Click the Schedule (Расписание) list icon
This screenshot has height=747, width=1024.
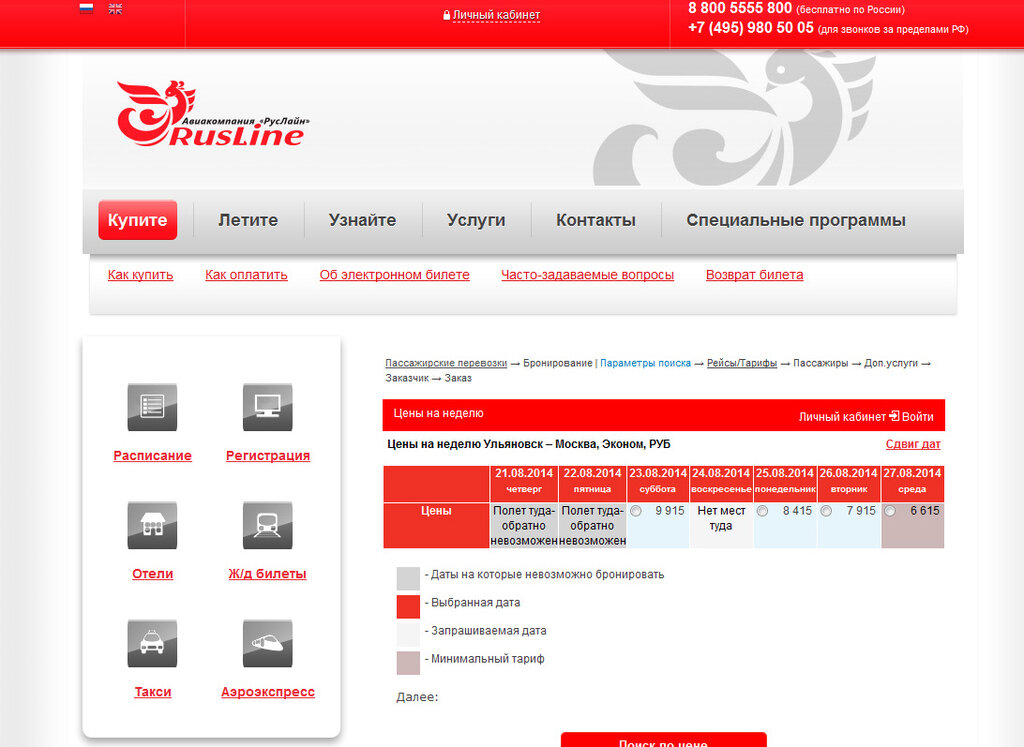point(152,407)
